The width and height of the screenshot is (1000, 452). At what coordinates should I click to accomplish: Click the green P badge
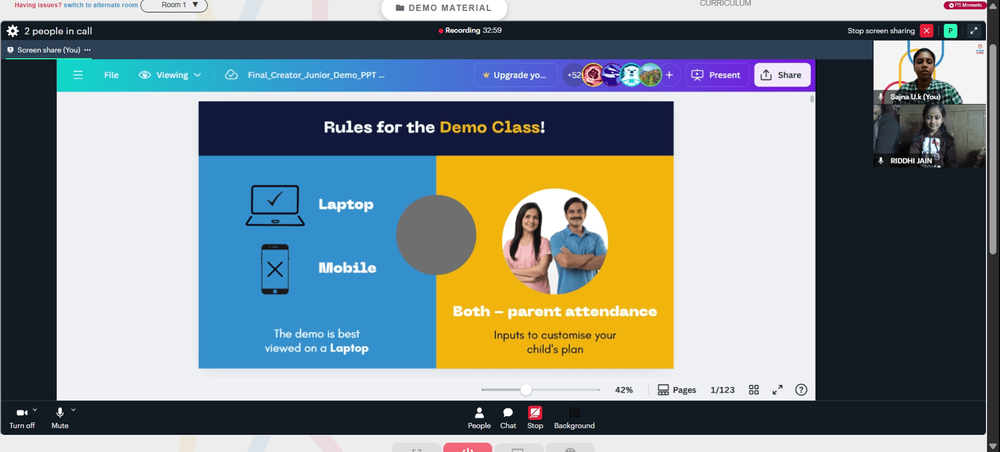[950, 31]
